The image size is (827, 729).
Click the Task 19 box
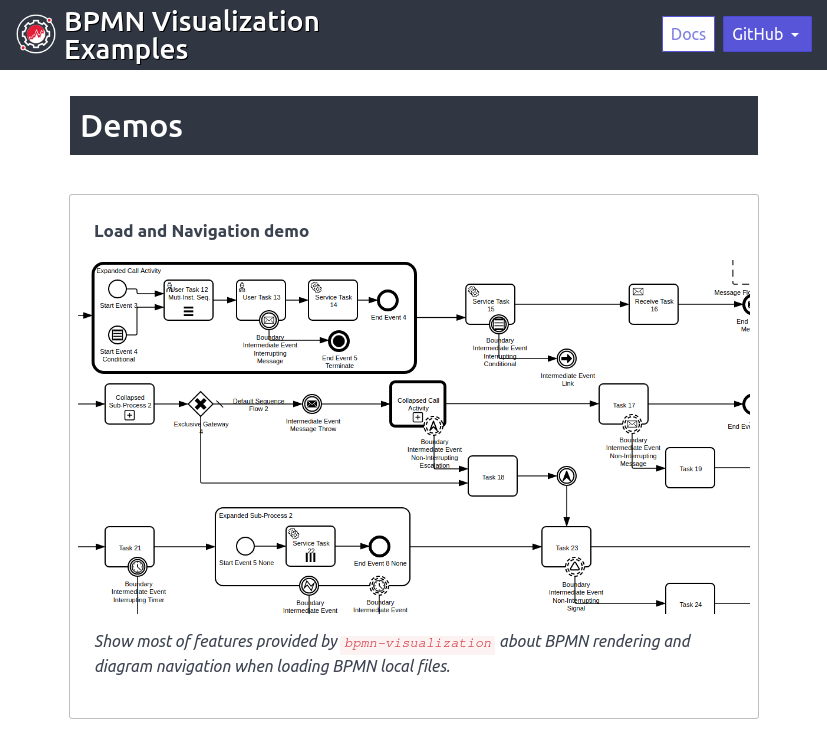click(x=690, y=468)
